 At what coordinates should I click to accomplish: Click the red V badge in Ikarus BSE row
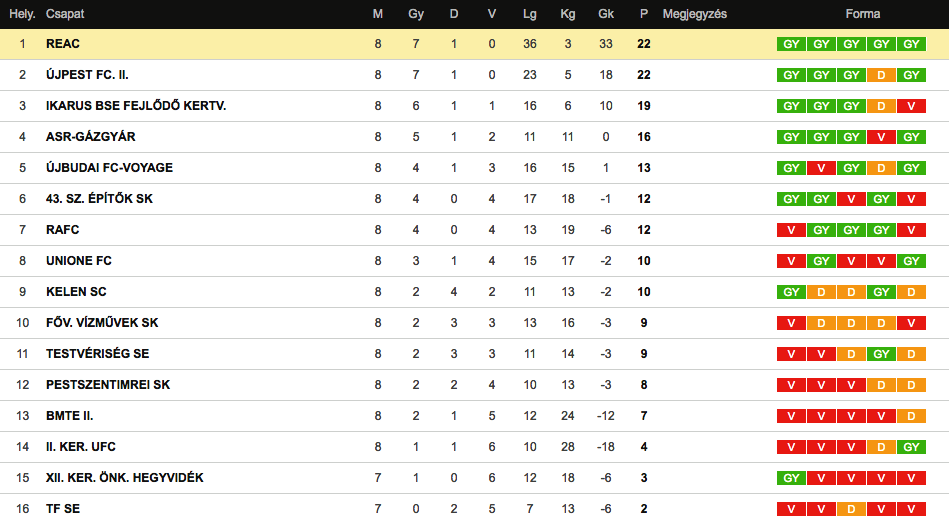(911, 106)
